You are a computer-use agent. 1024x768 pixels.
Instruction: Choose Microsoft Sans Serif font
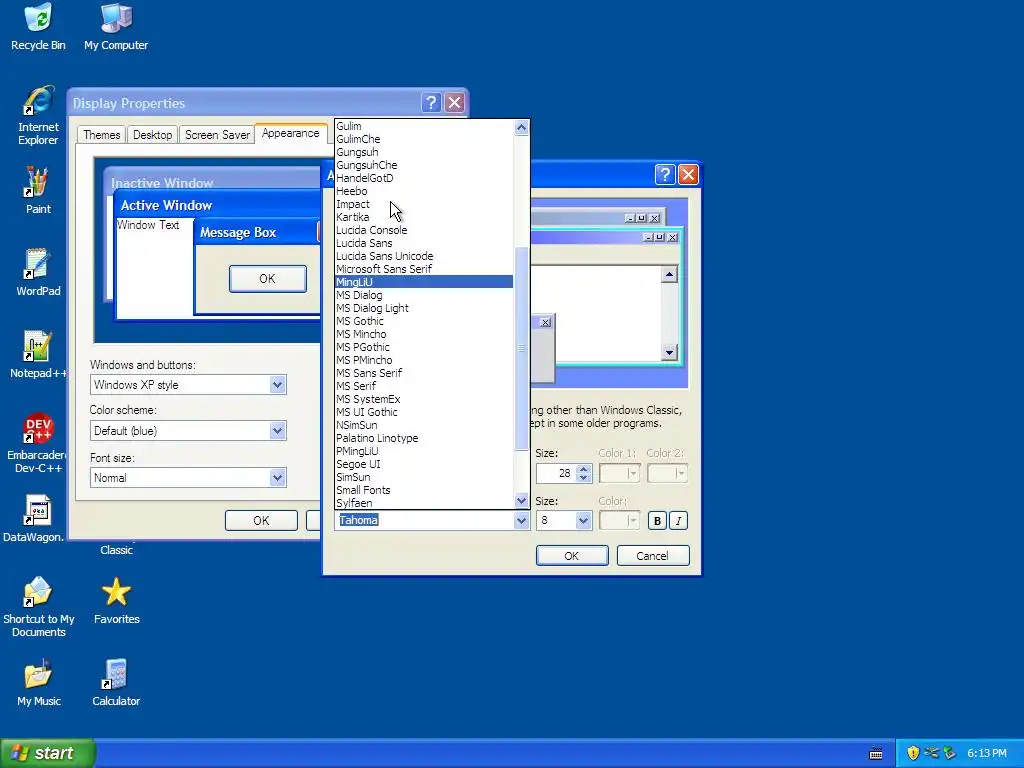point(424,269)
